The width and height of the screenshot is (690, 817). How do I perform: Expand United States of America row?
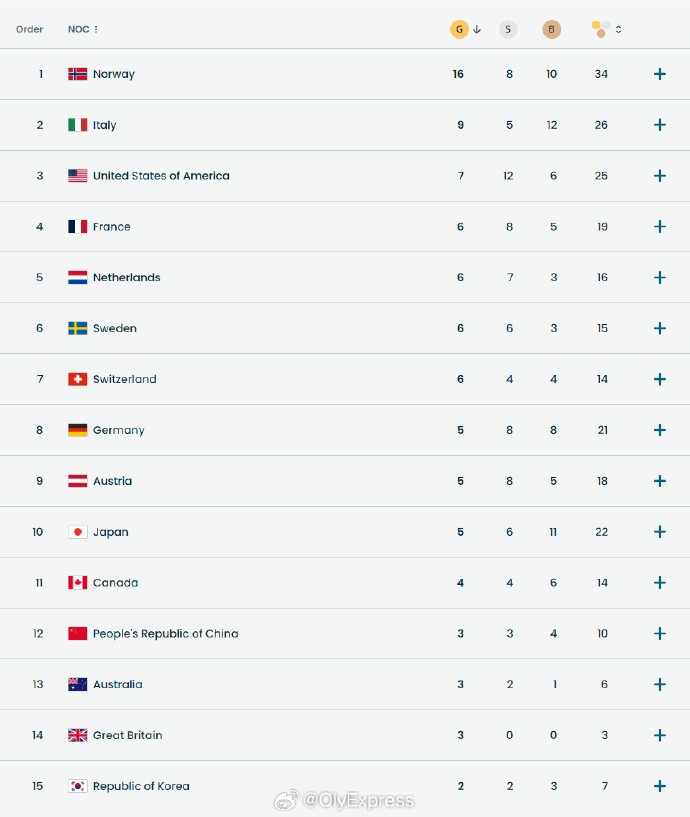click(660, 176)
